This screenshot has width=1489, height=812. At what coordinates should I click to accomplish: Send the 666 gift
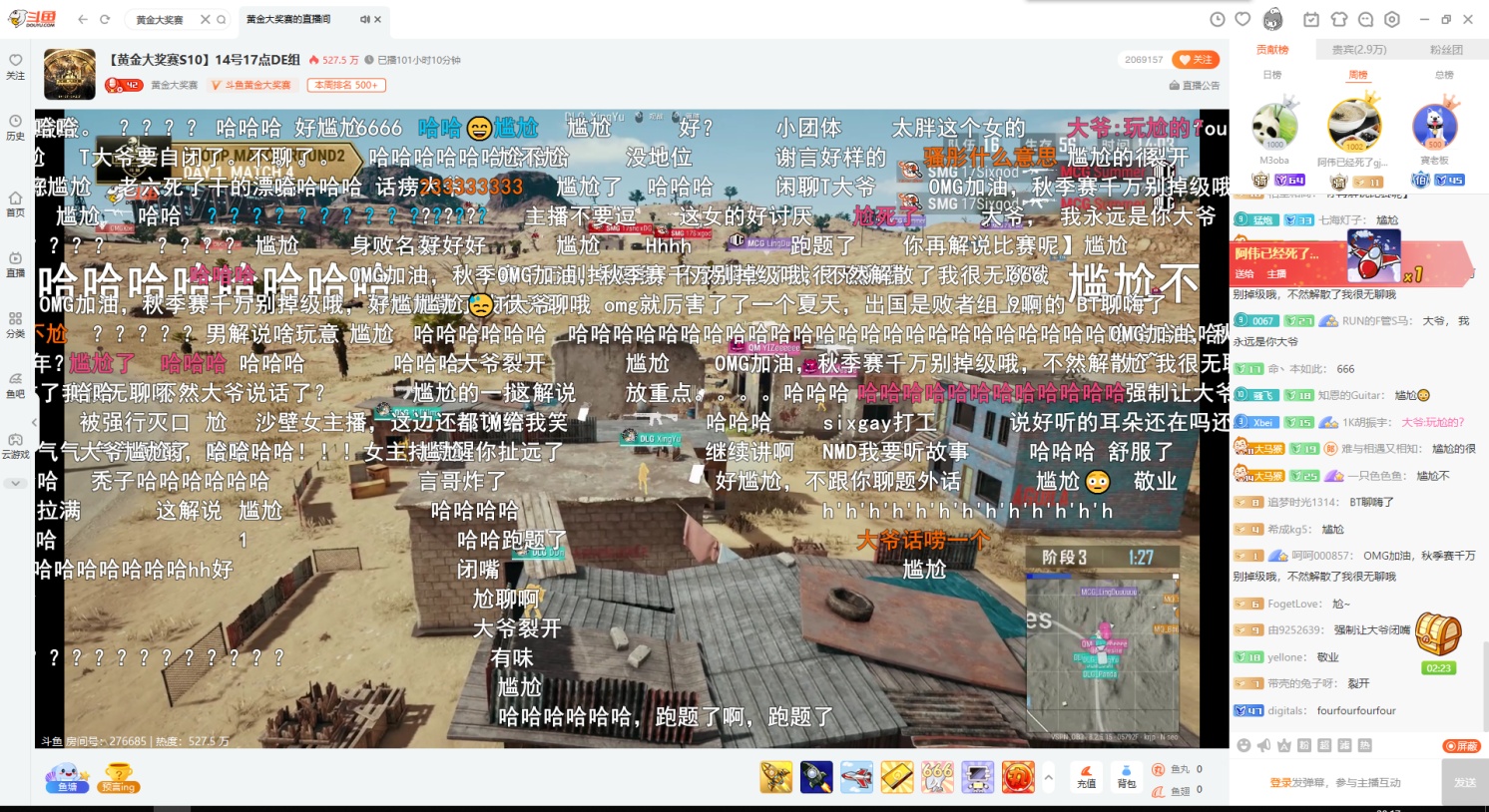click(937, 776)
